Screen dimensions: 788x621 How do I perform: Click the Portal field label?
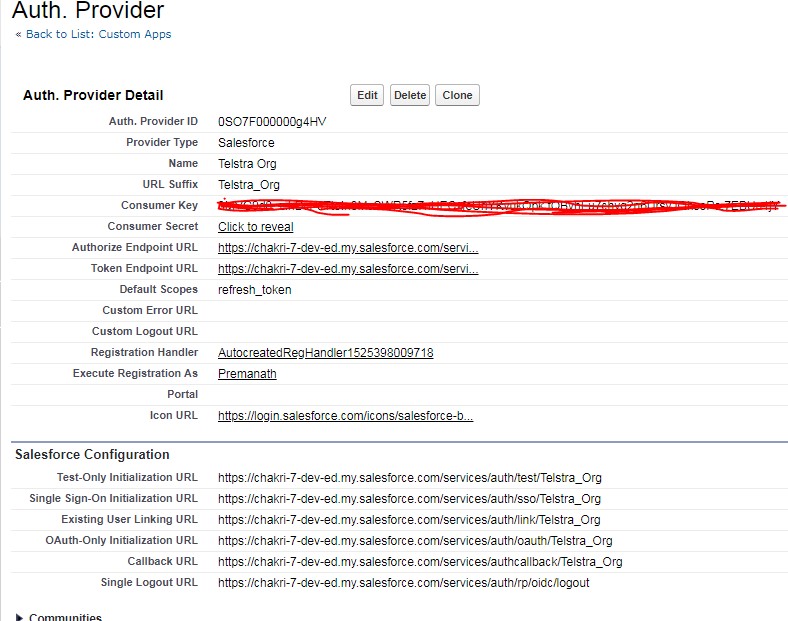pyautogui.click(x=182, y=394)
